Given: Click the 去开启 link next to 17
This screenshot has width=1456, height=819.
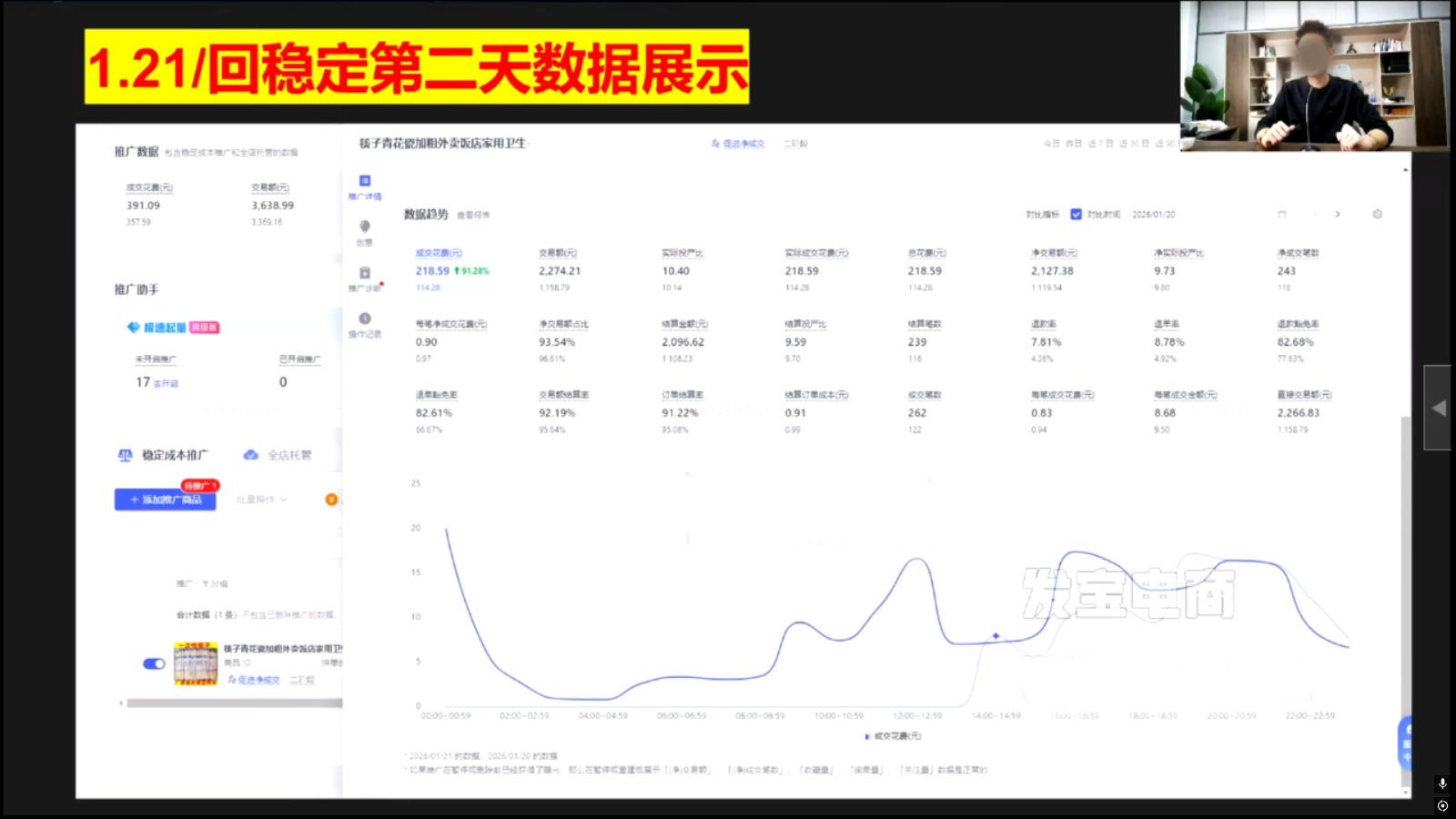Looking at the screenshot, I should [167, 384].
